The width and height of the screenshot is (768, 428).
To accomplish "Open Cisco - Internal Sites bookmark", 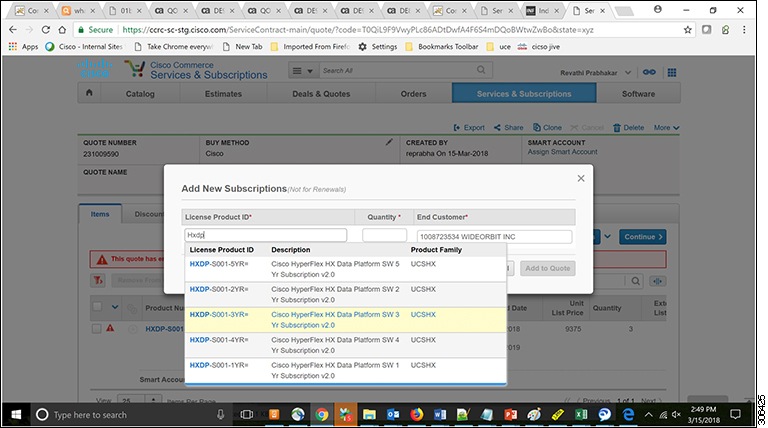I will coord(84,47).
